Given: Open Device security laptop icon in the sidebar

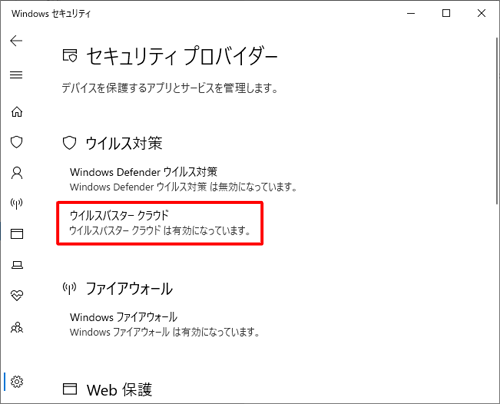Looking at the screenshot, I should 17,265.
